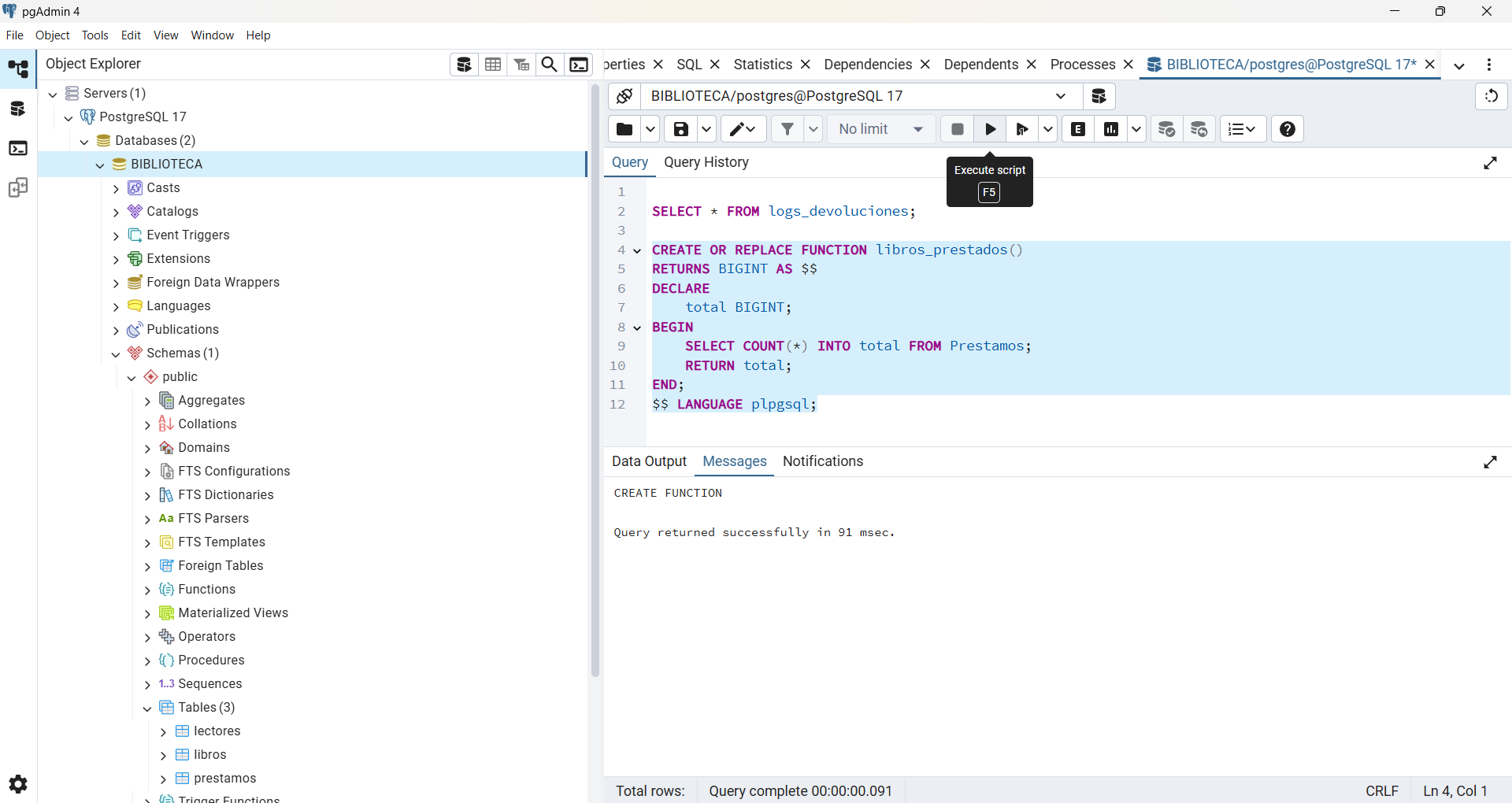Switch to the Data Output tab

pyautogui.click(x=650, y=461)
